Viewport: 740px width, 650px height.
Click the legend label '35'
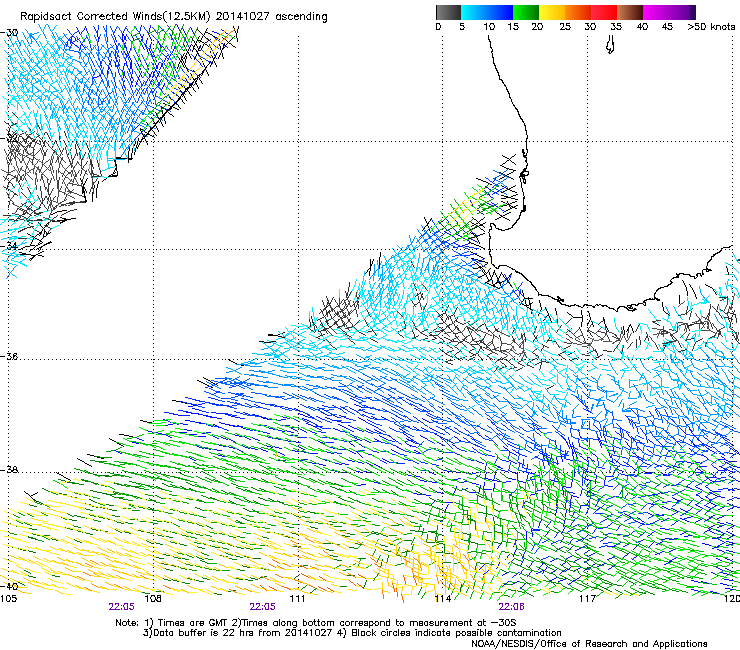[616, 27]
